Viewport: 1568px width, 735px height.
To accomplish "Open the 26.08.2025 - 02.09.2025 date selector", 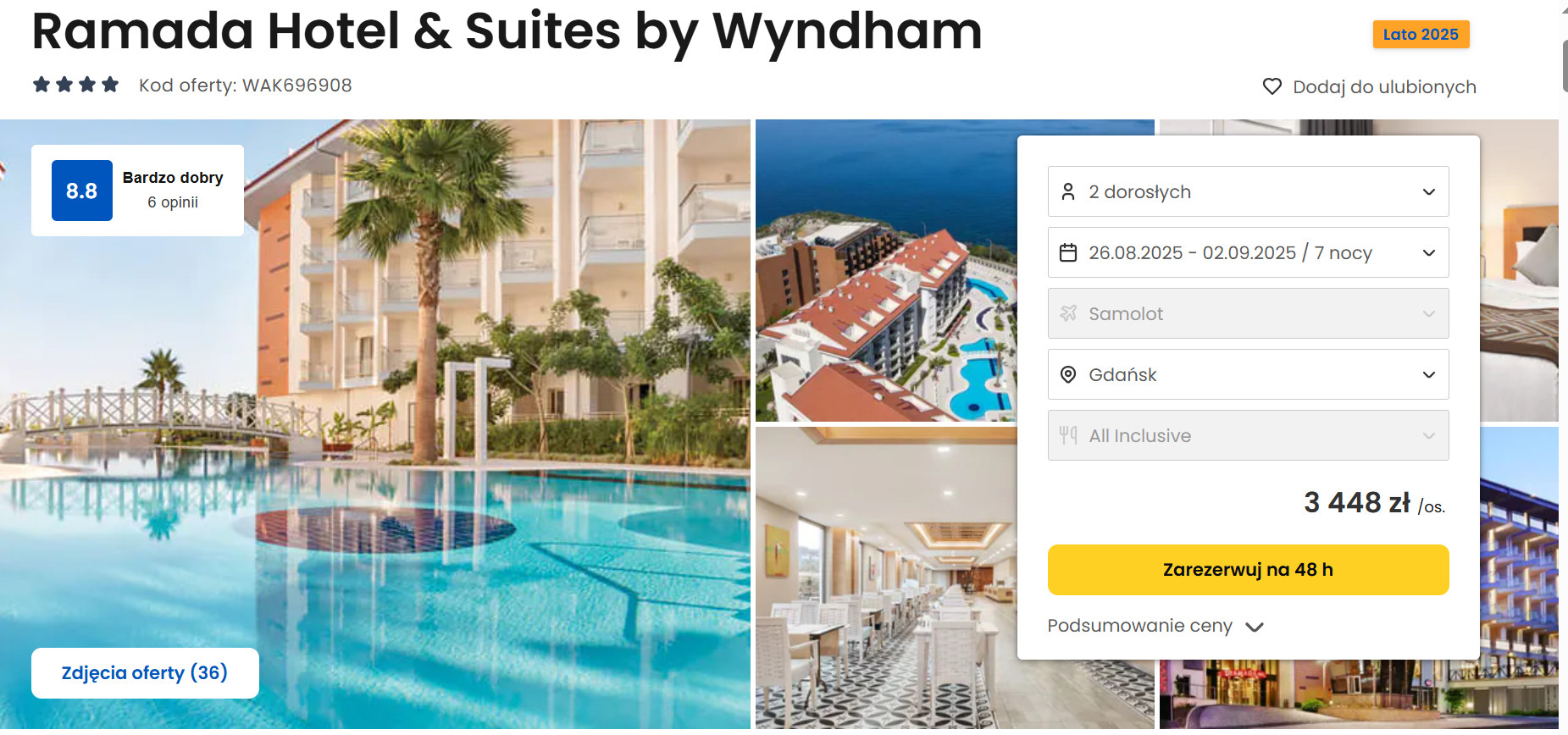I will click(1248, 252).
